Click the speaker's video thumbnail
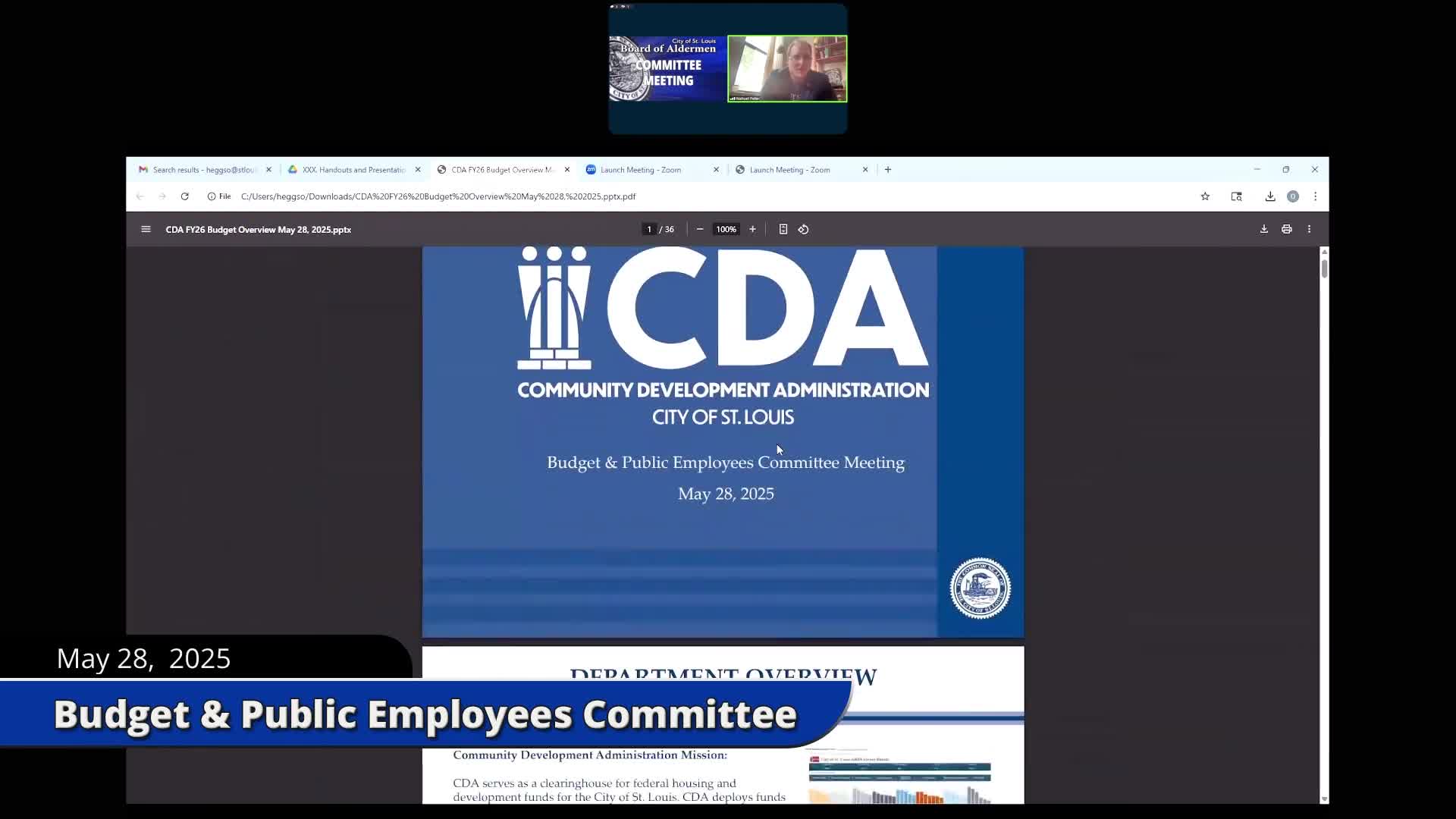Image resolution: width=1456 pixels, height=819 pixels. 787,68
